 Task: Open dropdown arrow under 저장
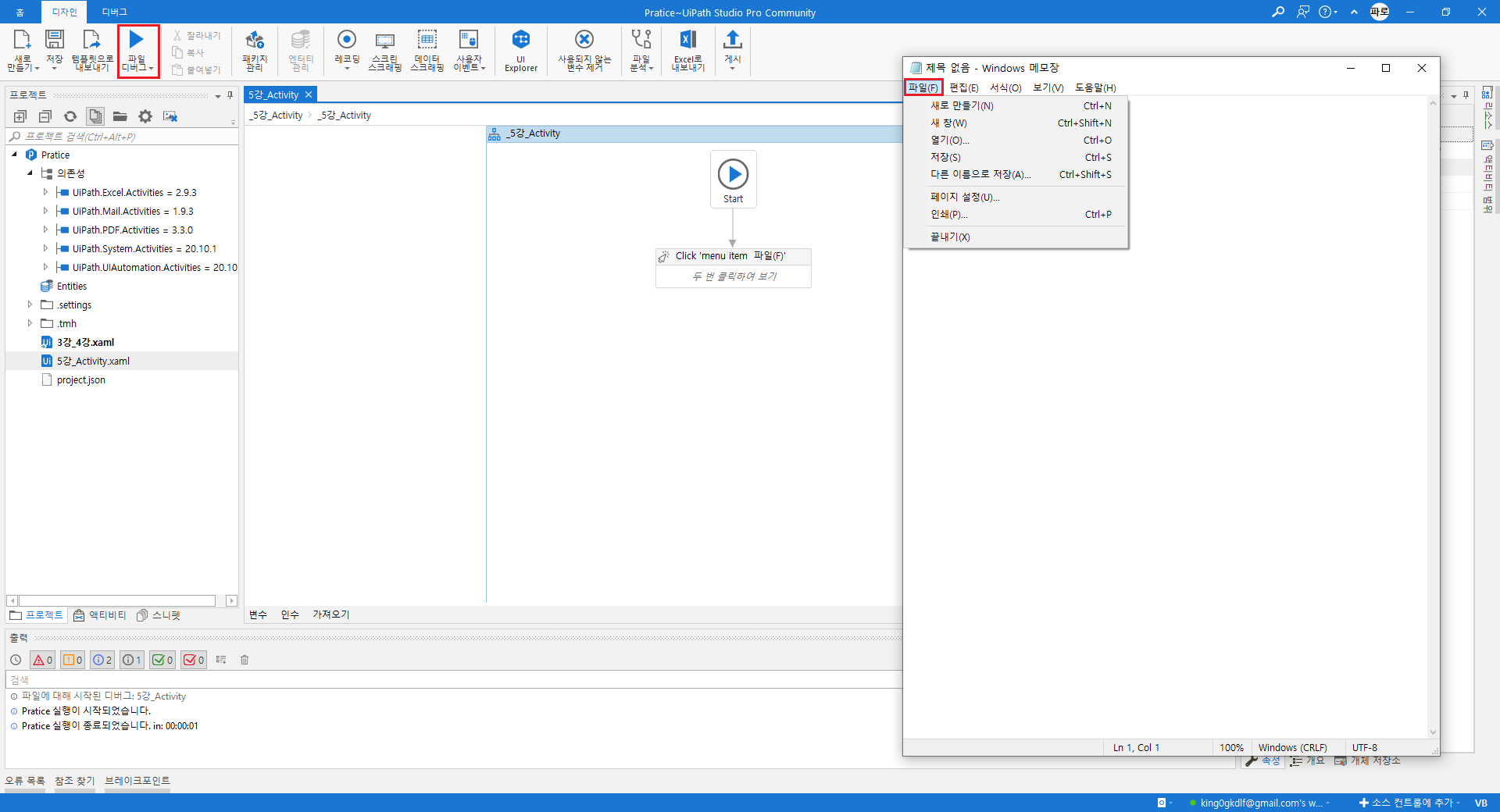click(x=54, y=69)
